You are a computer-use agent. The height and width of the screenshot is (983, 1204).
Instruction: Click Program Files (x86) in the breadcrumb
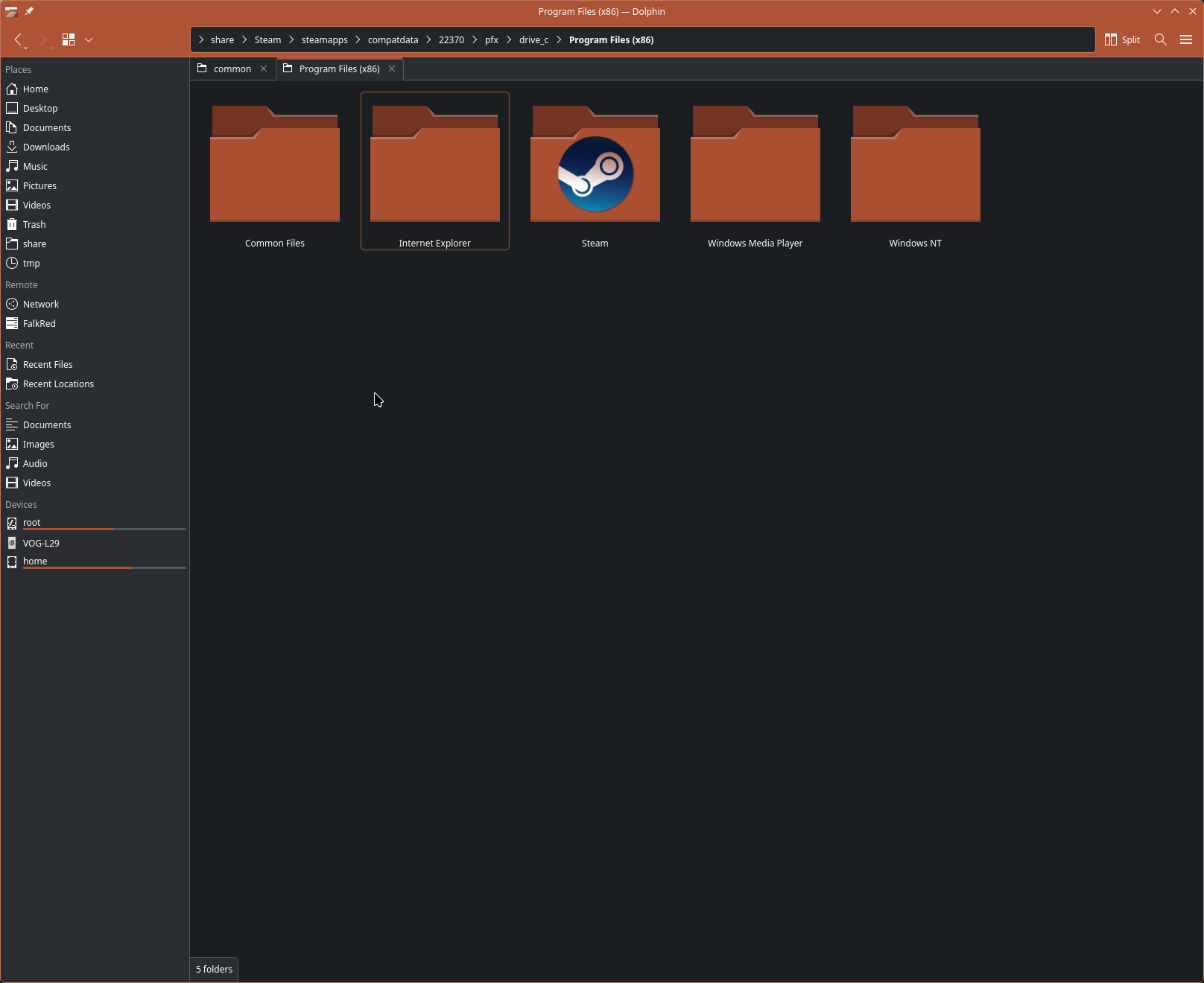[611, 40]
